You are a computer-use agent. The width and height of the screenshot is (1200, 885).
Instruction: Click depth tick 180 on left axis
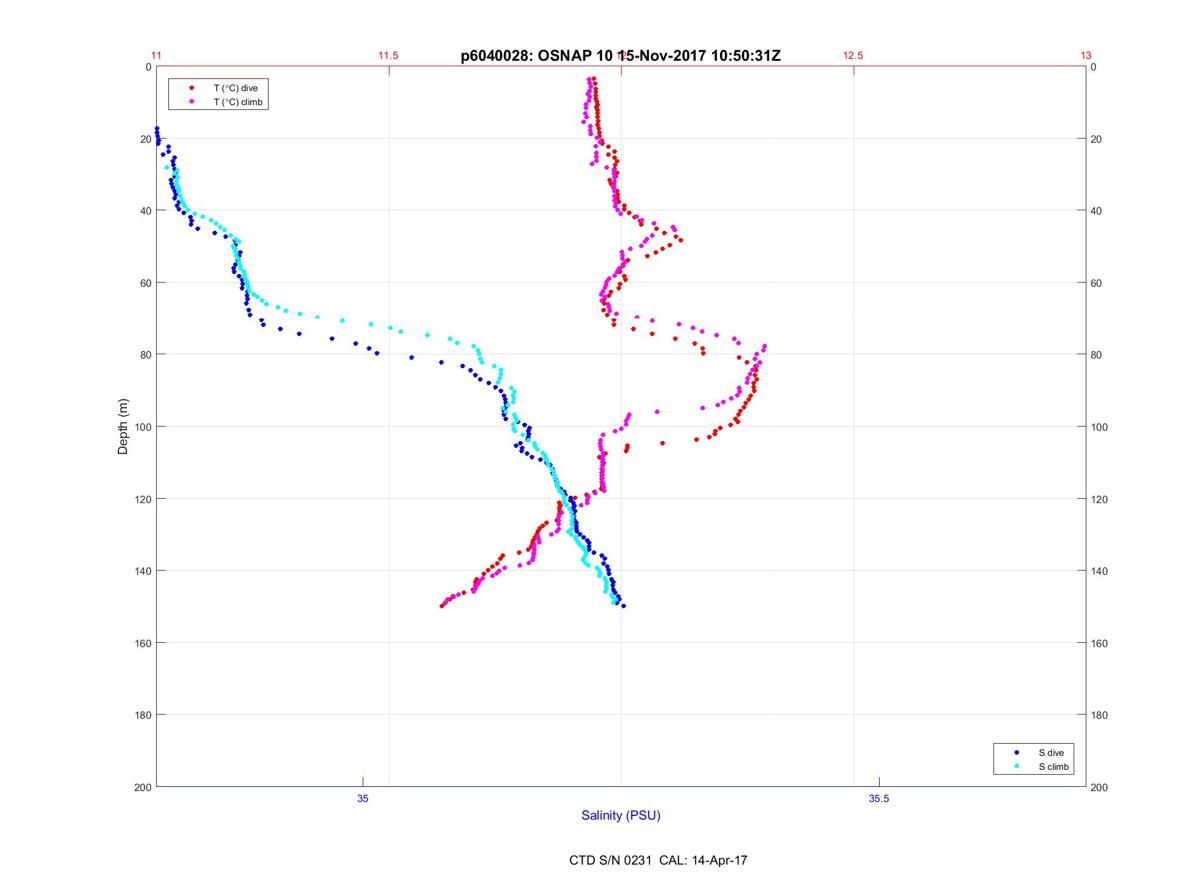point(143,715)
